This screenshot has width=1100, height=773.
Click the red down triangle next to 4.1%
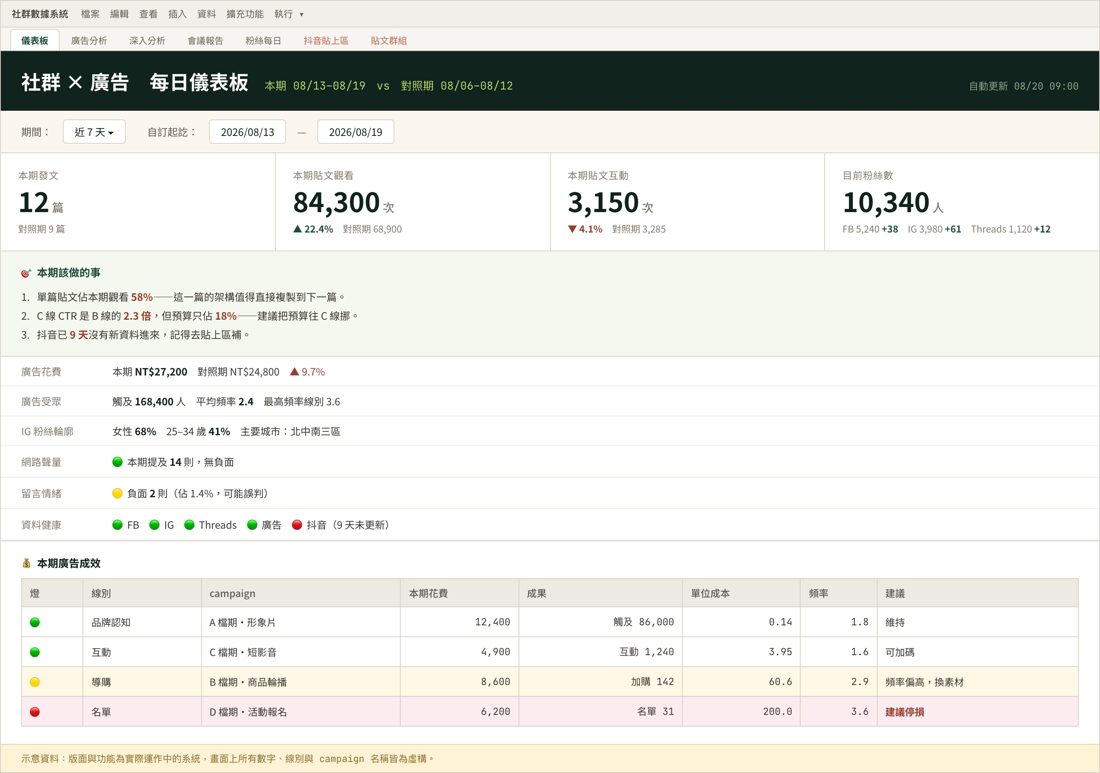[572, 229]
